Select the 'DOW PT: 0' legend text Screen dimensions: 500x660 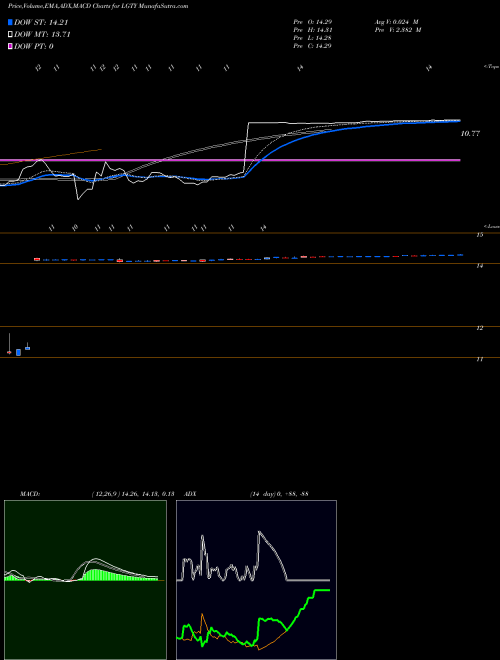coord(34,46)
